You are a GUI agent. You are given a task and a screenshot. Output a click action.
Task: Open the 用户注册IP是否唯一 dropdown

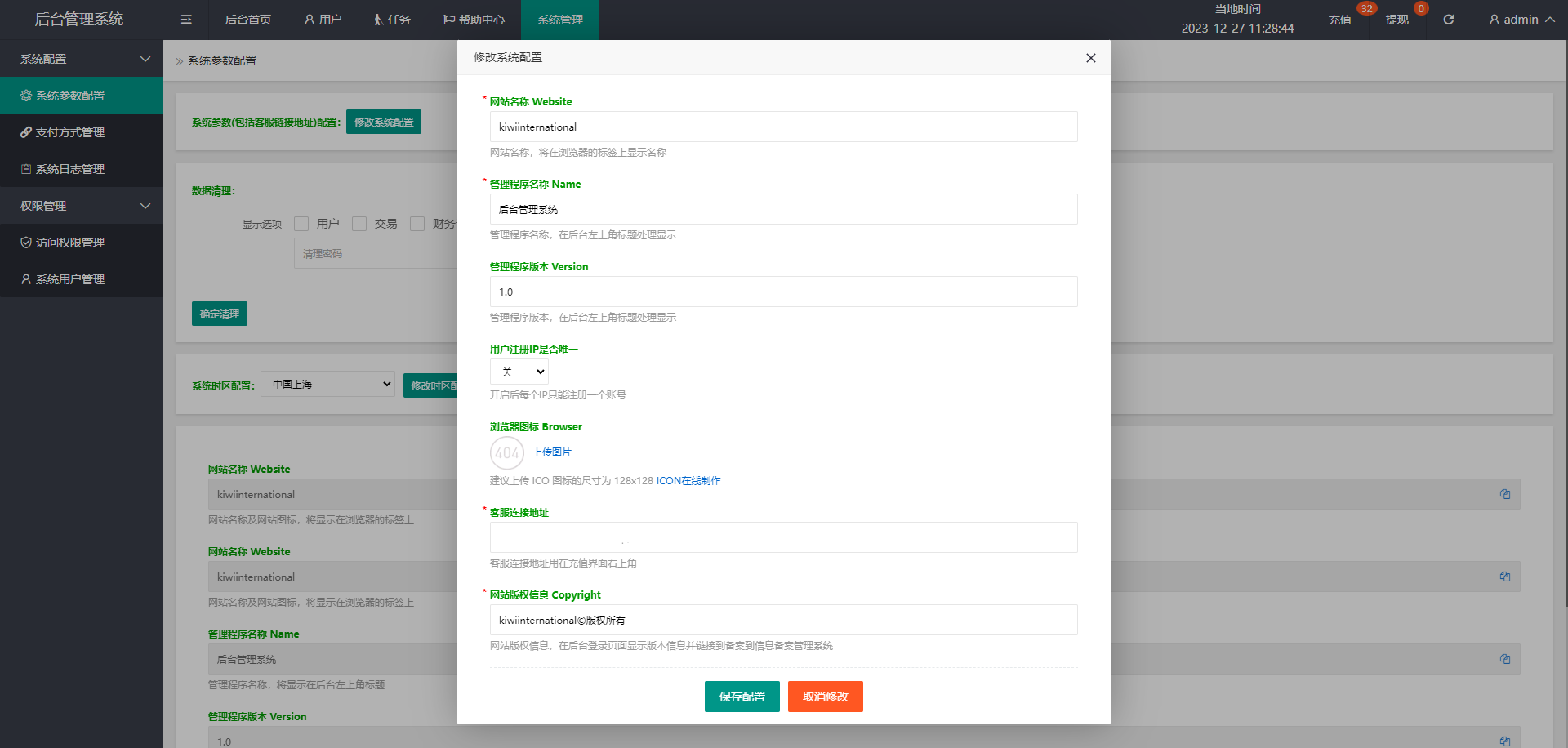click(x=519, y=372)
